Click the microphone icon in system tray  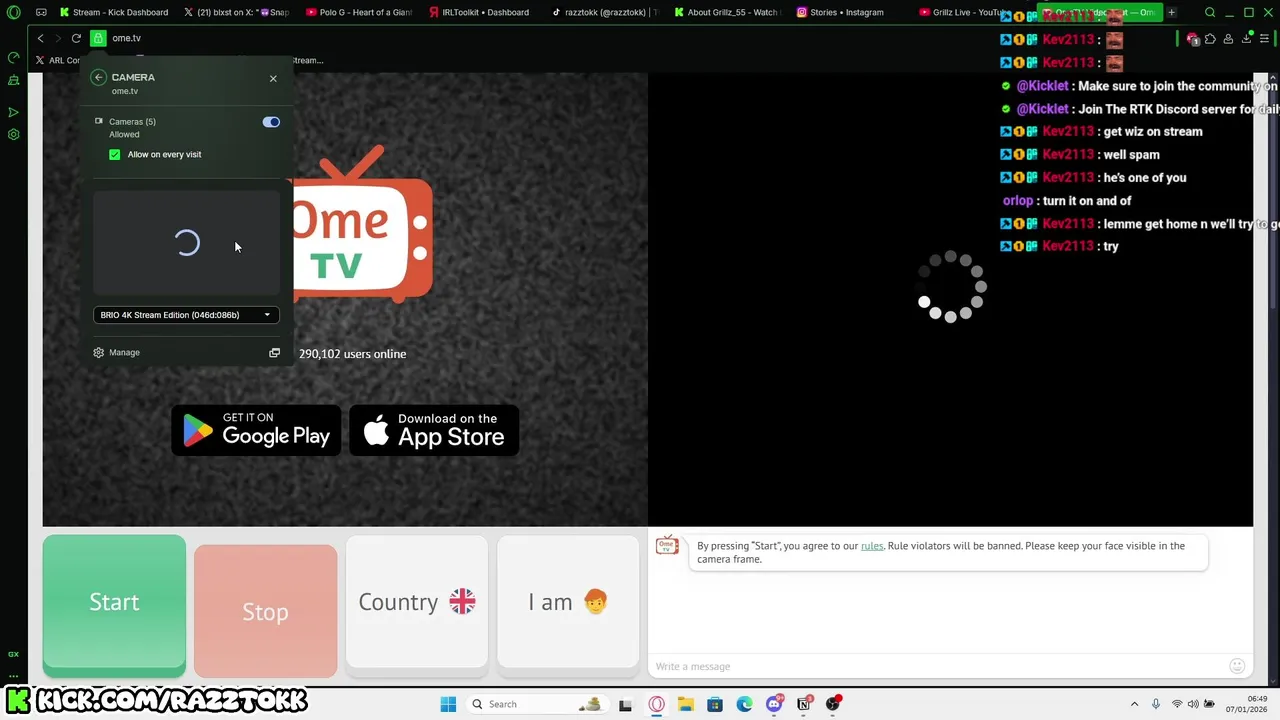coord(1156,704)
